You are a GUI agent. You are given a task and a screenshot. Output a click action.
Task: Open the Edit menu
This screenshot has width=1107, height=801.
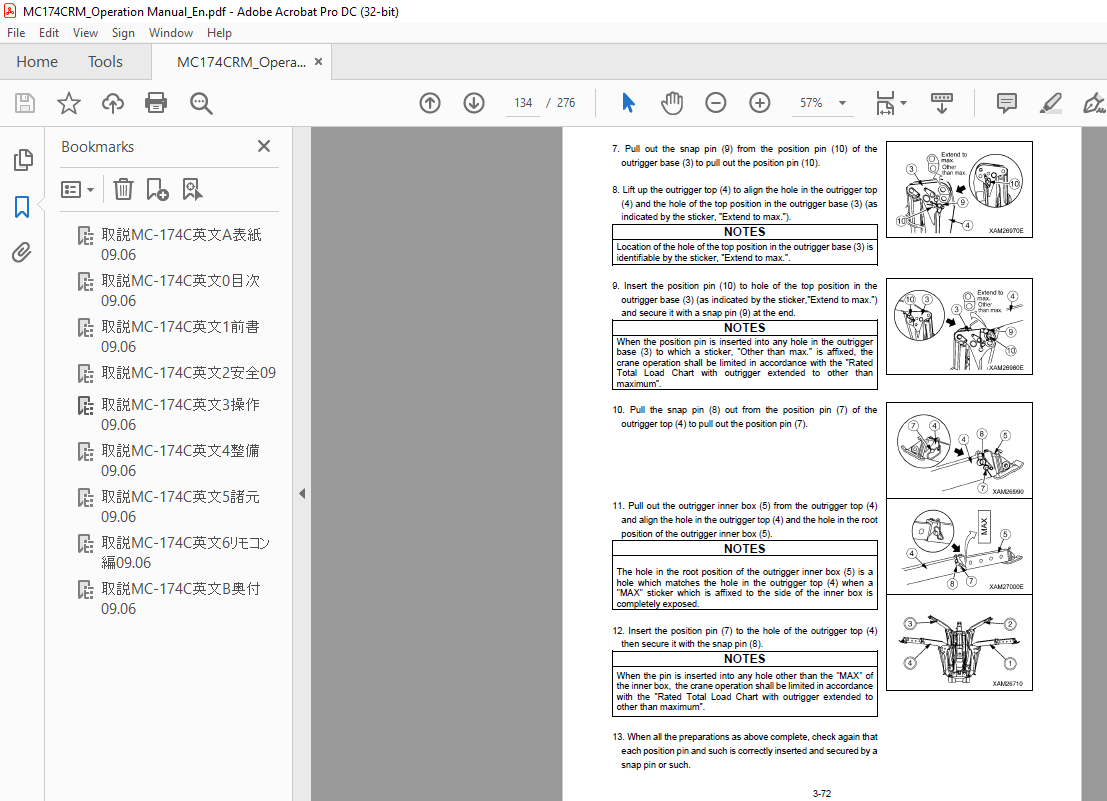point(49,32)
